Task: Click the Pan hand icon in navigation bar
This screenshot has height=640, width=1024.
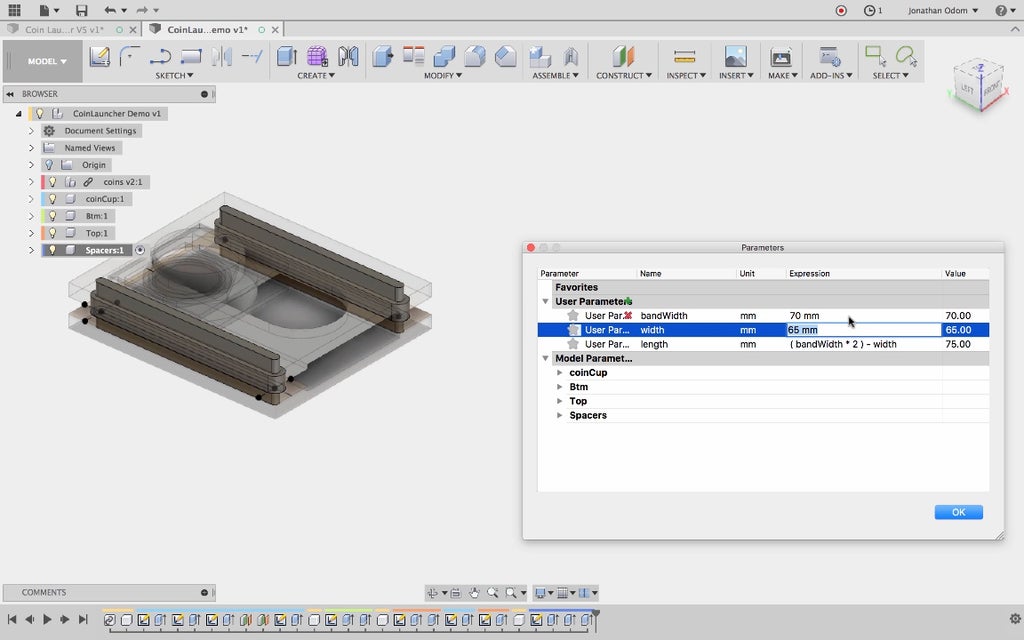Action: 474,593
